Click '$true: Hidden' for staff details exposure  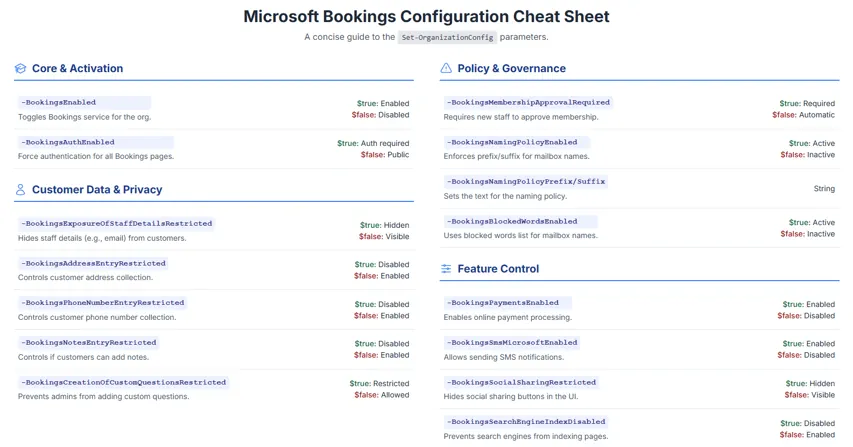pyautogui.click(x=385, y=225)
